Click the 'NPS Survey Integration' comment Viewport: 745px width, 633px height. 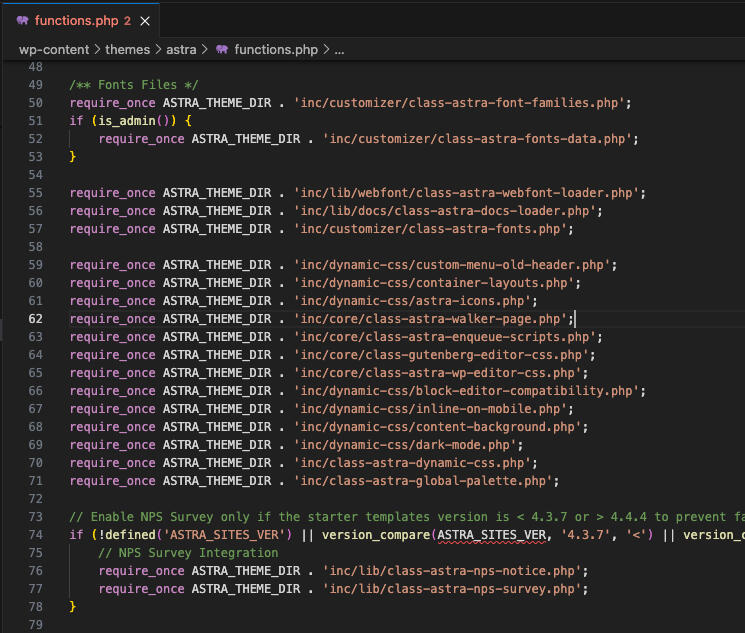click(x=188, y=553)
